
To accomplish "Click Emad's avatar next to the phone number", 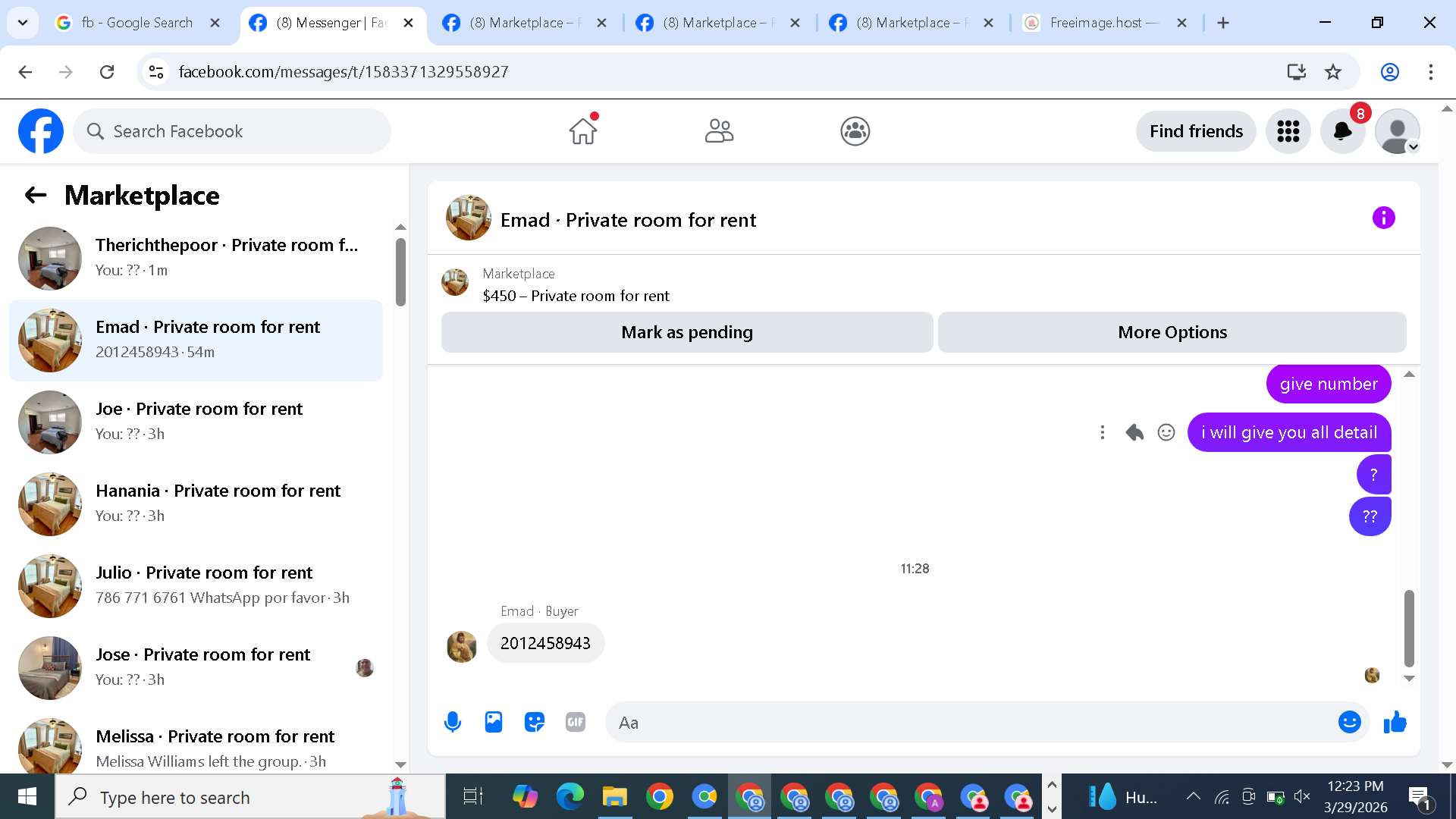I will click(x=462, y=647).
